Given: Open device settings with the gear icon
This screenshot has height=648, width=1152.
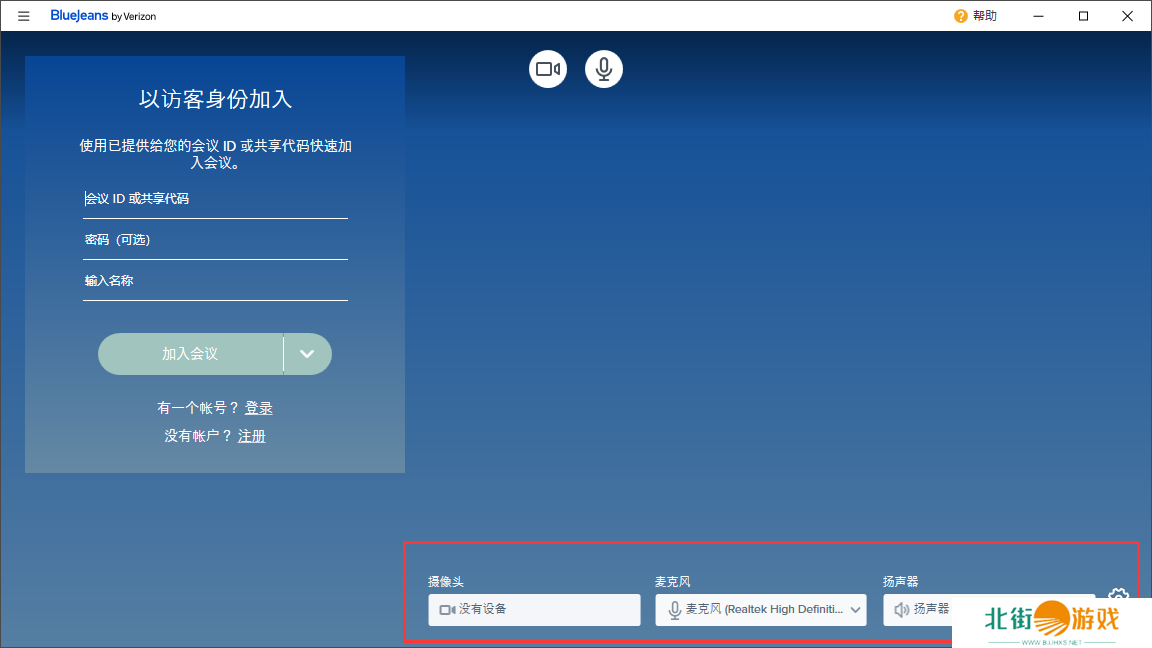Looking at the screenshot, I should tap(1118, 596).
